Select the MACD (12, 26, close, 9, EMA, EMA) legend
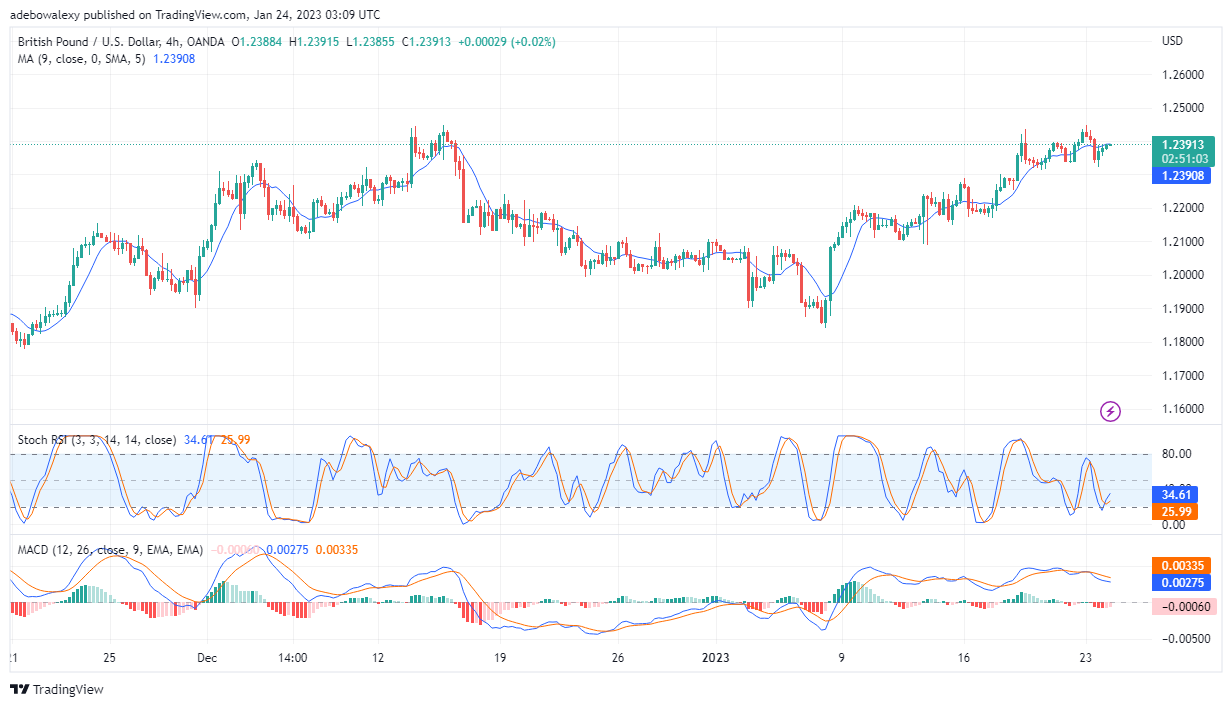The width and height of the screenshot is (1232, 707). 111,550
